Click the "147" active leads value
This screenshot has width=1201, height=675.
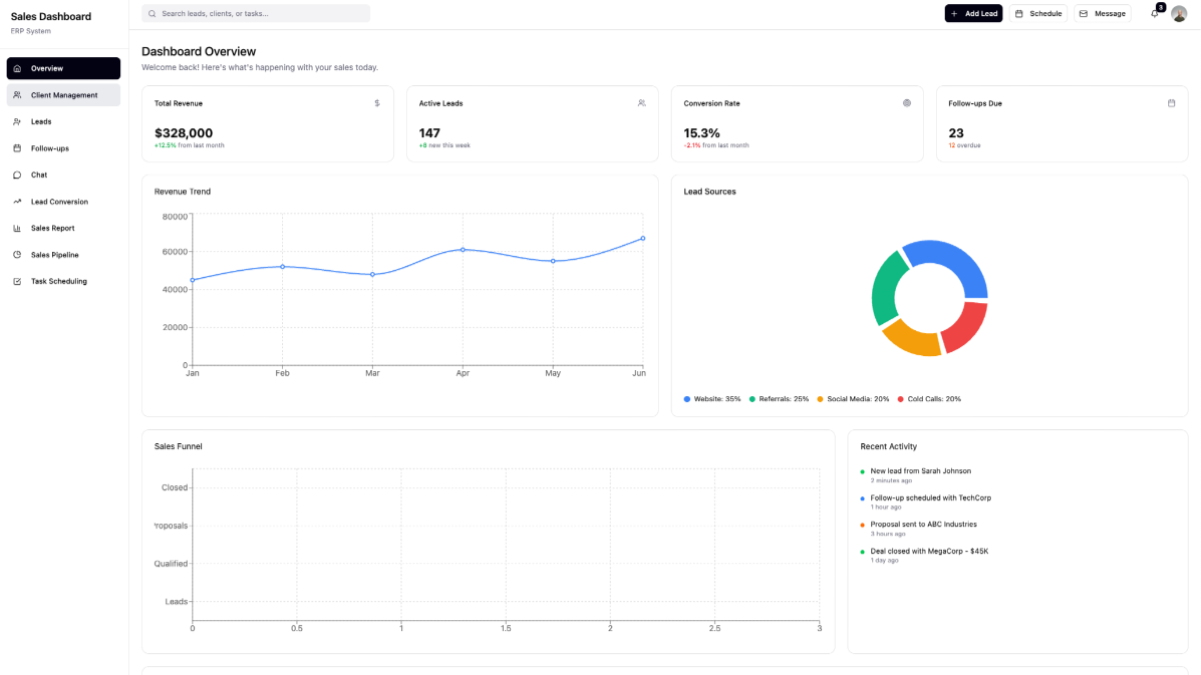tap(430, 133)
